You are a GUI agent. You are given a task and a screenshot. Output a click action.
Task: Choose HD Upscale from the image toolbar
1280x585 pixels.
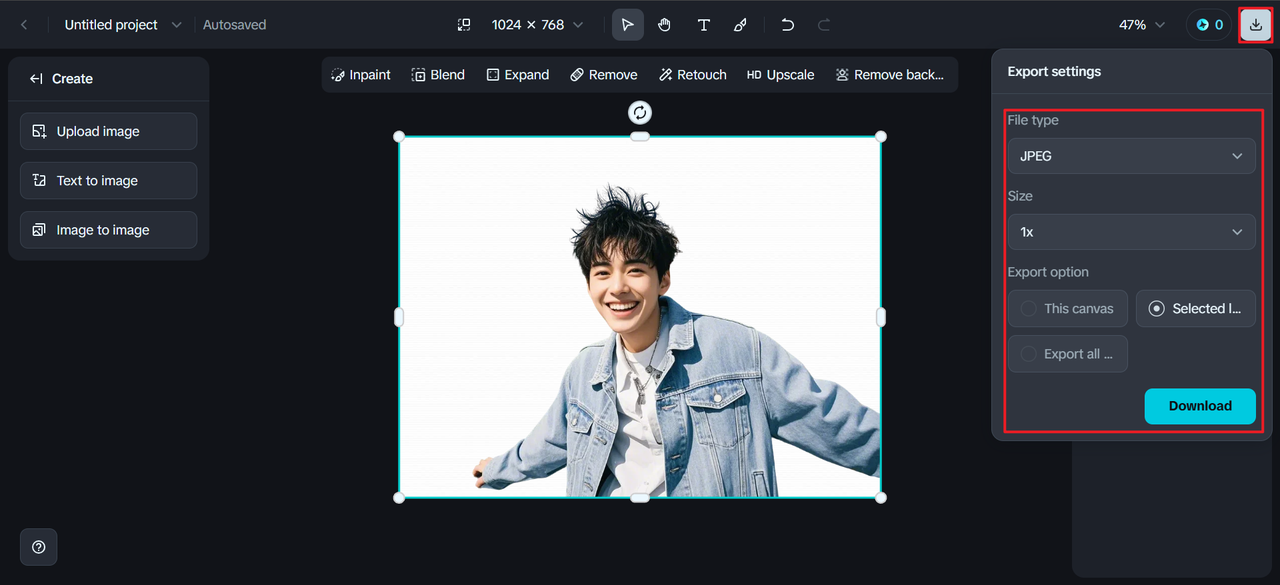pyautogui.click(x=780, y=75)
